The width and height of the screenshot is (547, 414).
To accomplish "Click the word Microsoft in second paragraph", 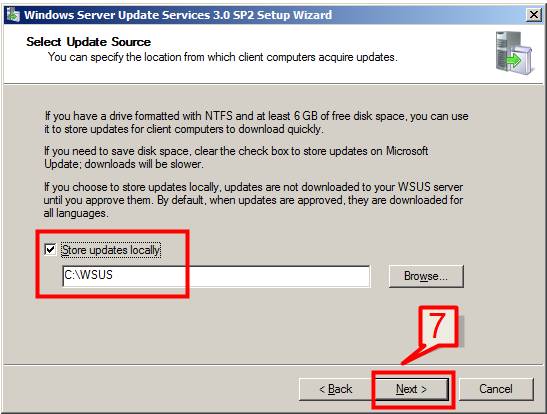I will 407,151.
